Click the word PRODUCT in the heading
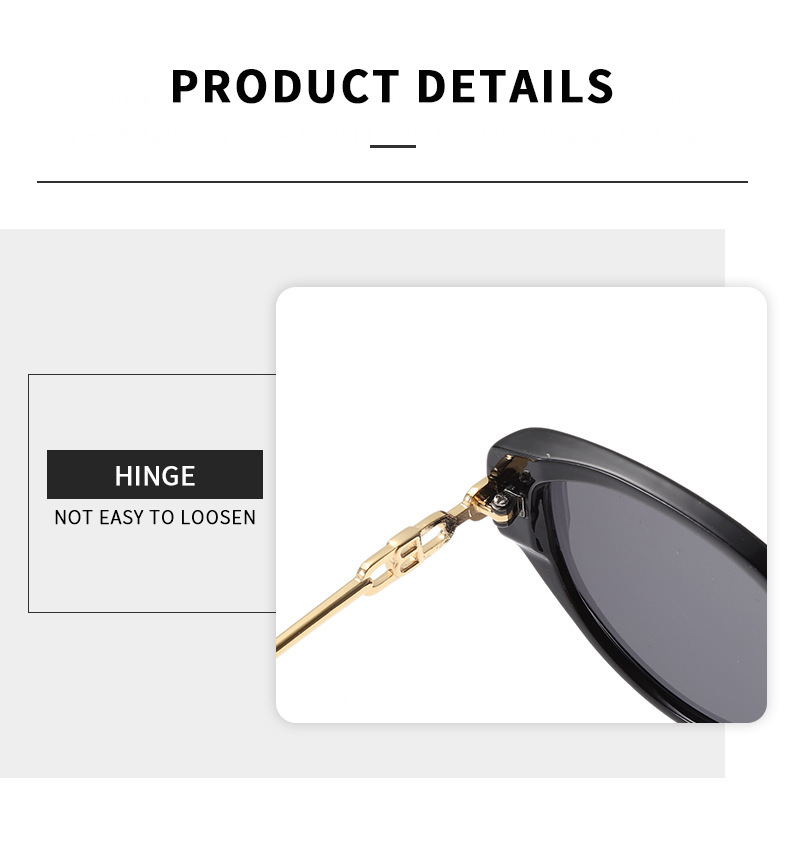790x859 pixels. [285, 86]
